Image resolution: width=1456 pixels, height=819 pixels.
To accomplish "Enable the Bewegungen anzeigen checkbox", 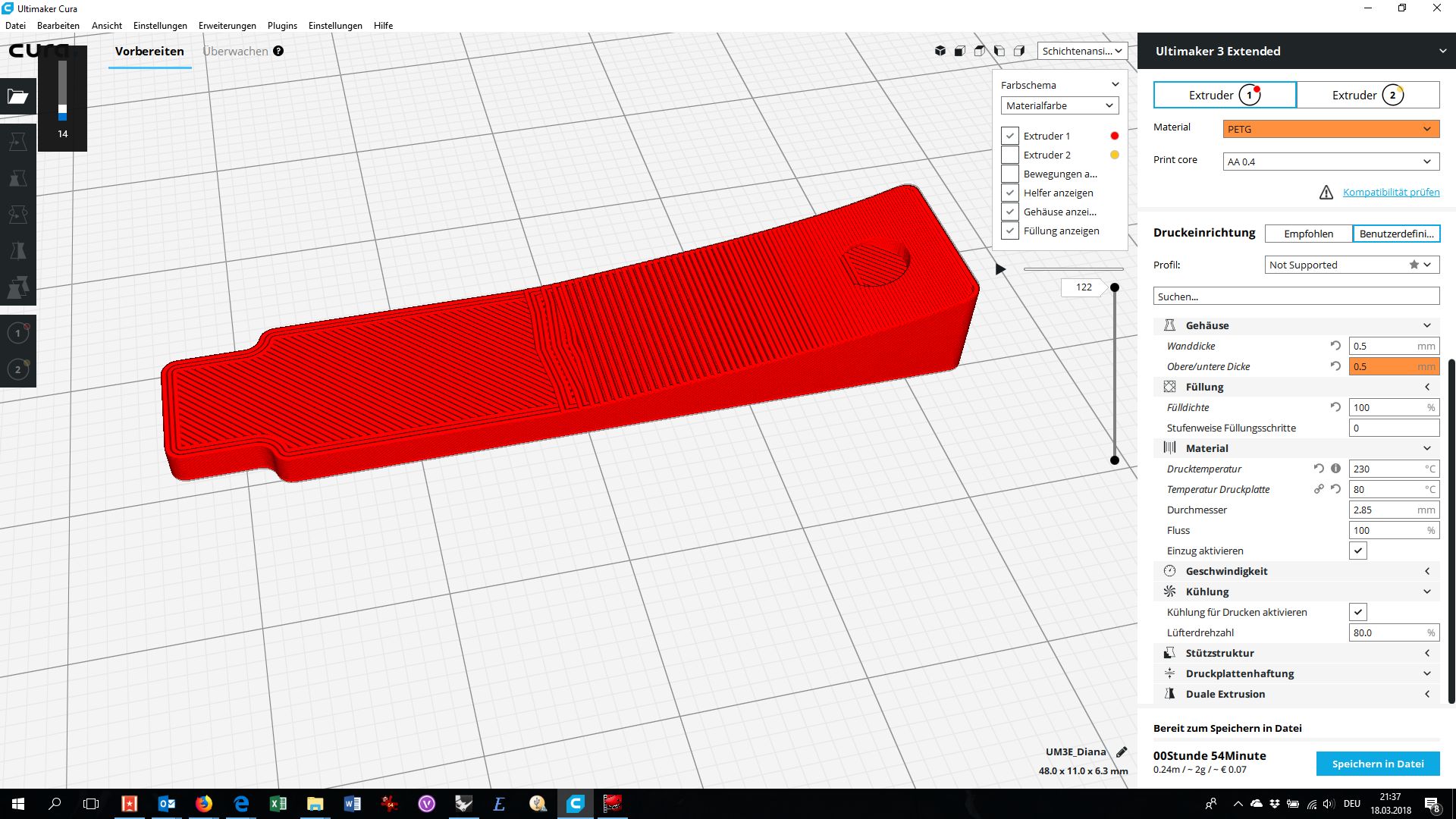I will click(x=1010, y=174).
